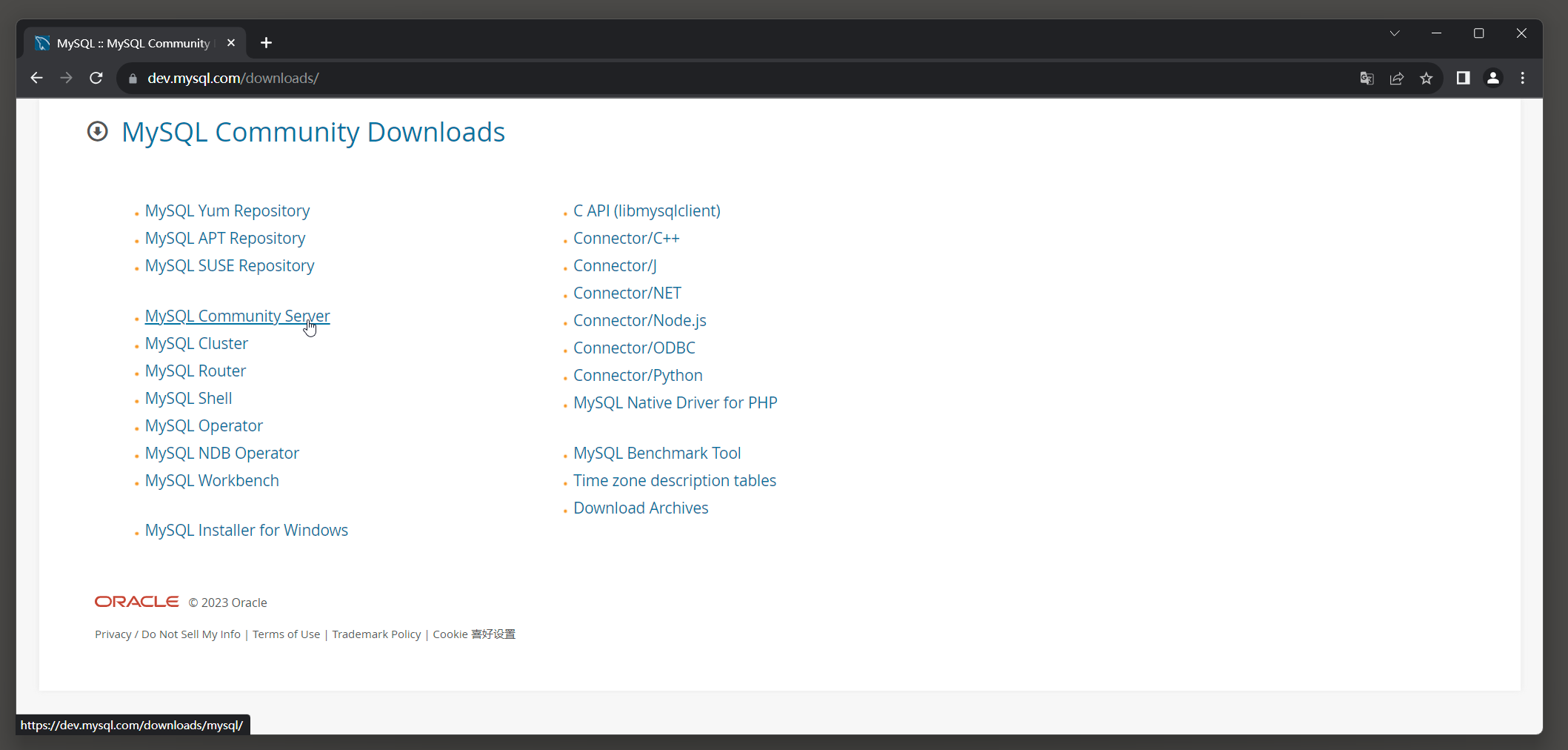
Task: Click the forward navigation arrow
Action: [66, 78]
